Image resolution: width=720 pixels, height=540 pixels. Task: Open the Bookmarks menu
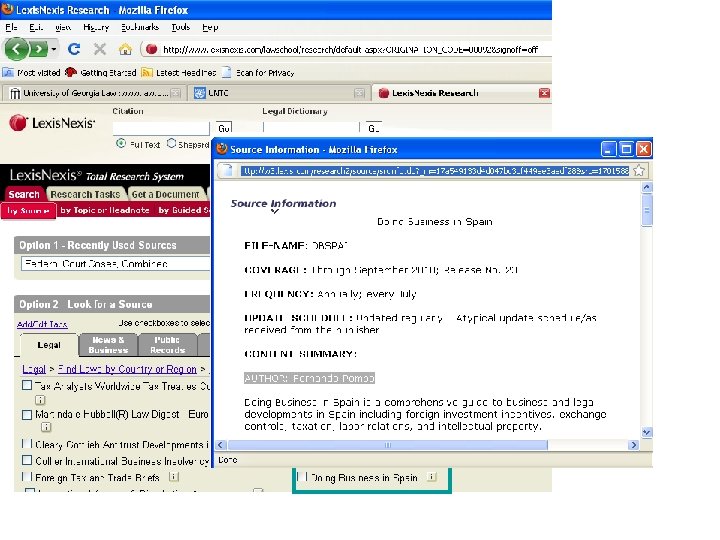140,27
